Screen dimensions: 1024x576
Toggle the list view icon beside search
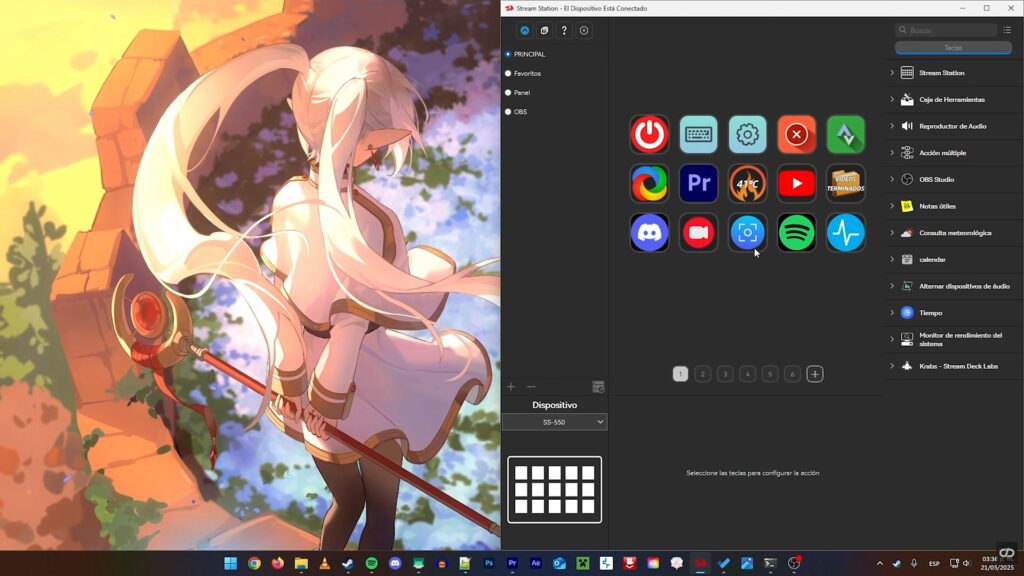pos(1007,30)
